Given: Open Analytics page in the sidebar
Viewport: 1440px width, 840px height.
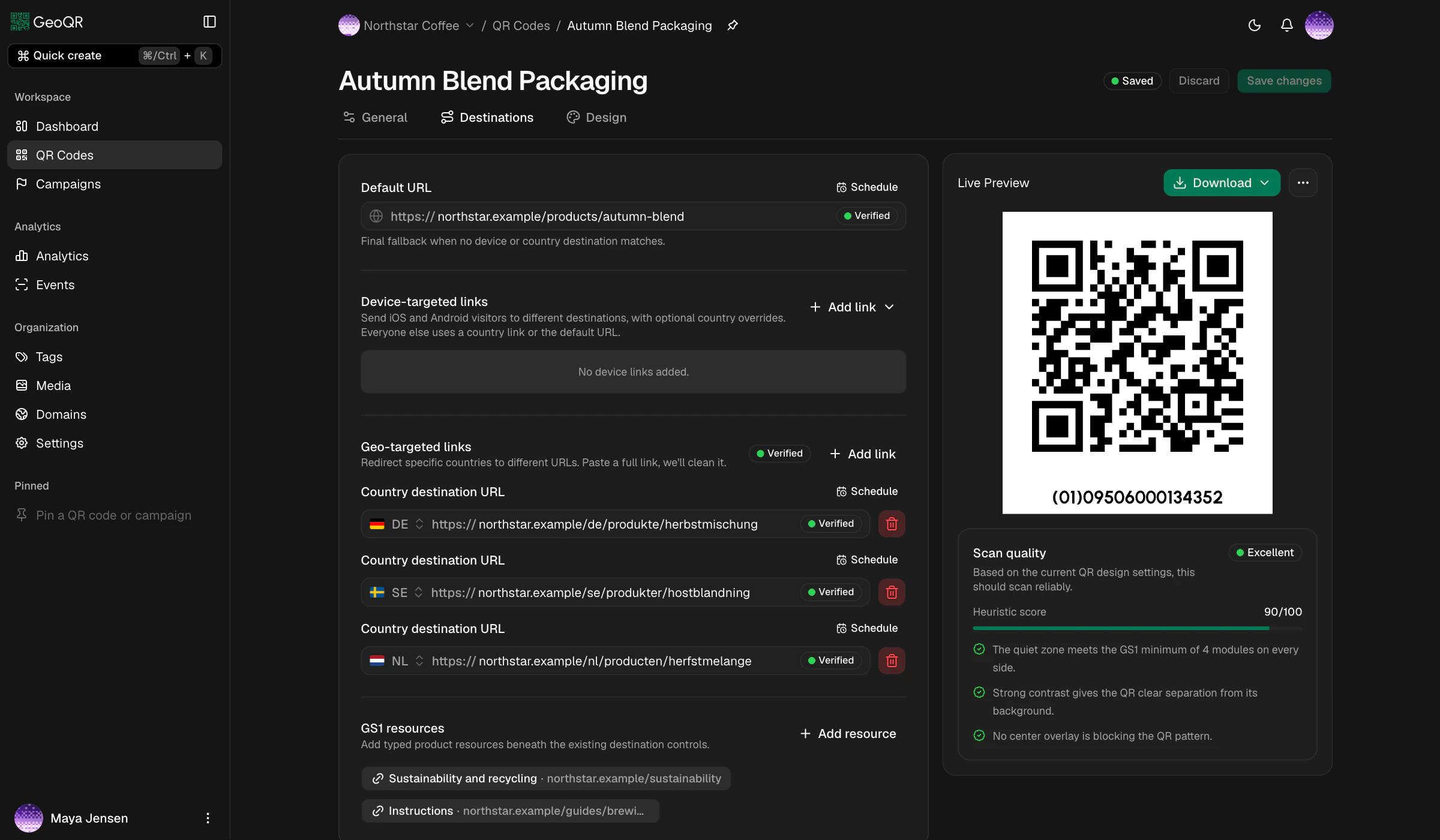Looking at the screenshot, I should [115, 256].
